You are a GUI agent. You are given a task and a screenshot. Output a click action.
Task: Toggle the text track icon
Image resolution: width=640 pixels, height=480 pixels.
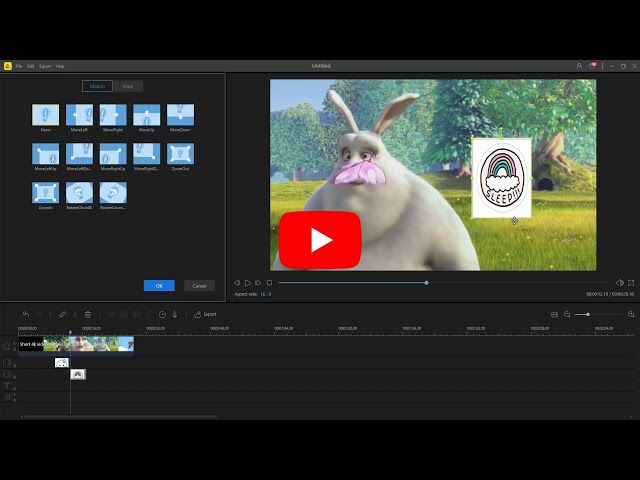point(7,386)
